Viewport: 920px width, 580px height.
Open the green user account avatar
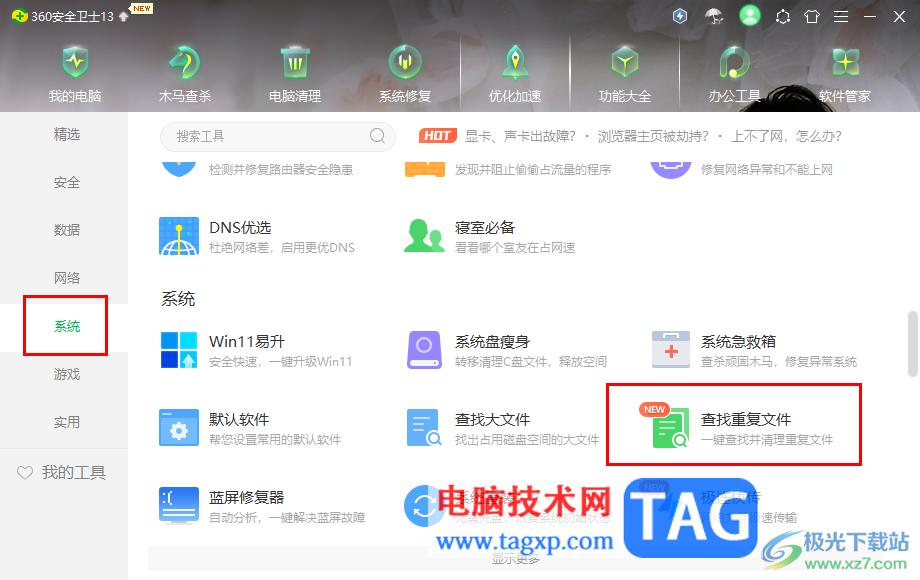(749, 15)
